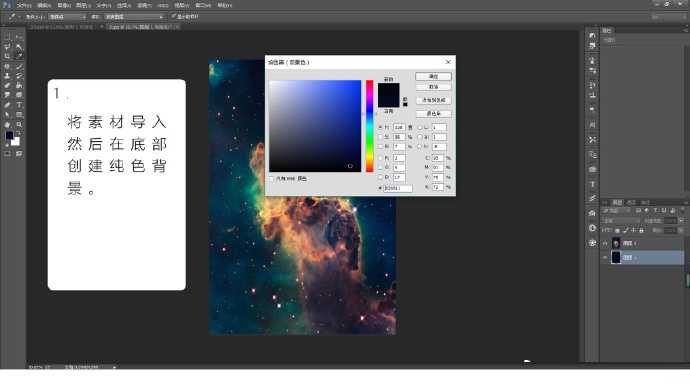Open the File menu
690x388 pixels.
click(x=24, y=5)
